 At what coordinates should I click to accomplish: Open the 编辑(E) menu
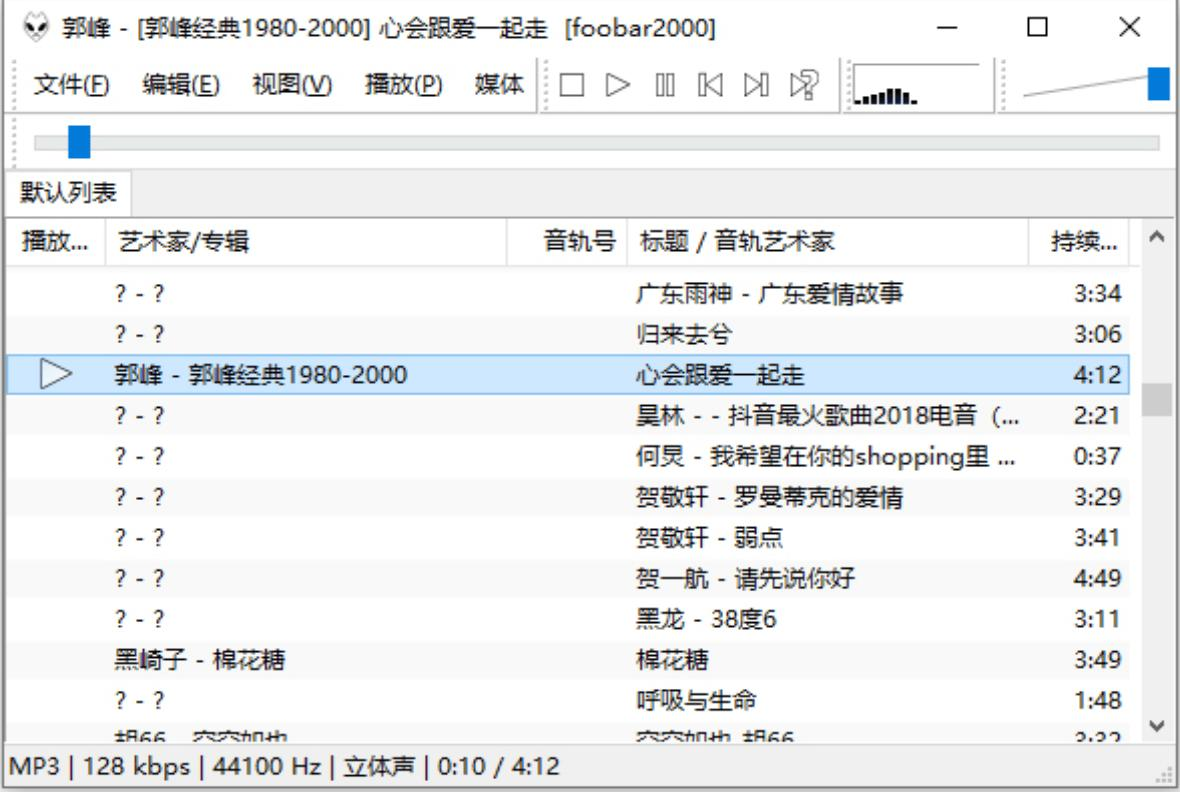(181, 84)
